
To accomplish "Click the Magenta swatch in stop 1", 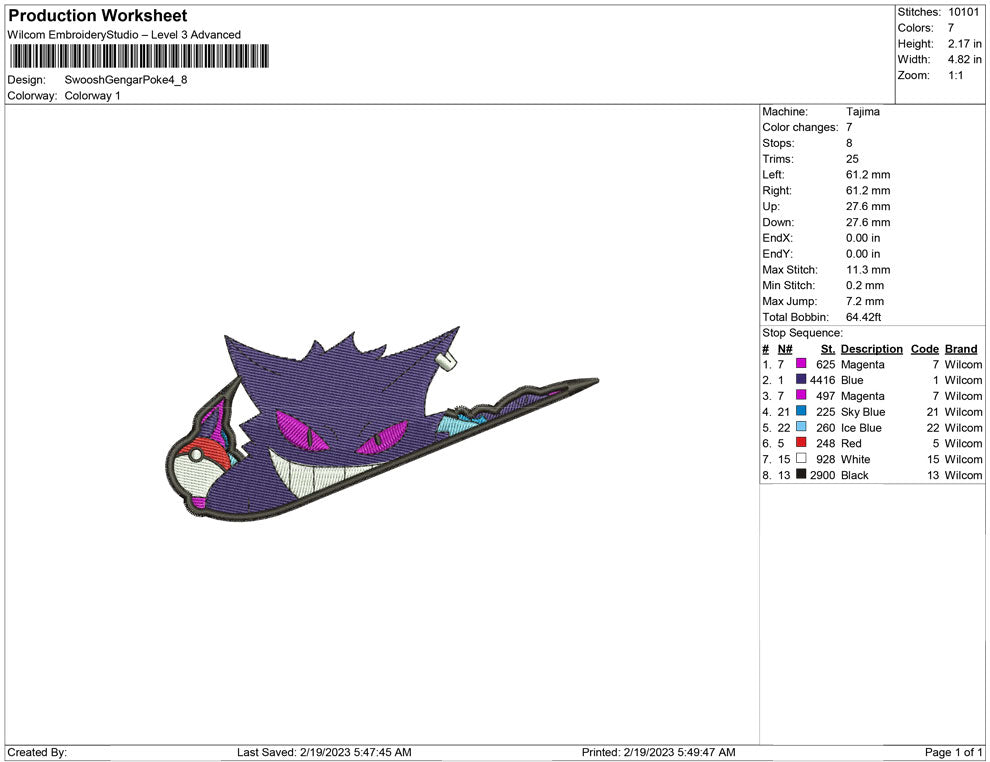I will (x=801, y=363).
